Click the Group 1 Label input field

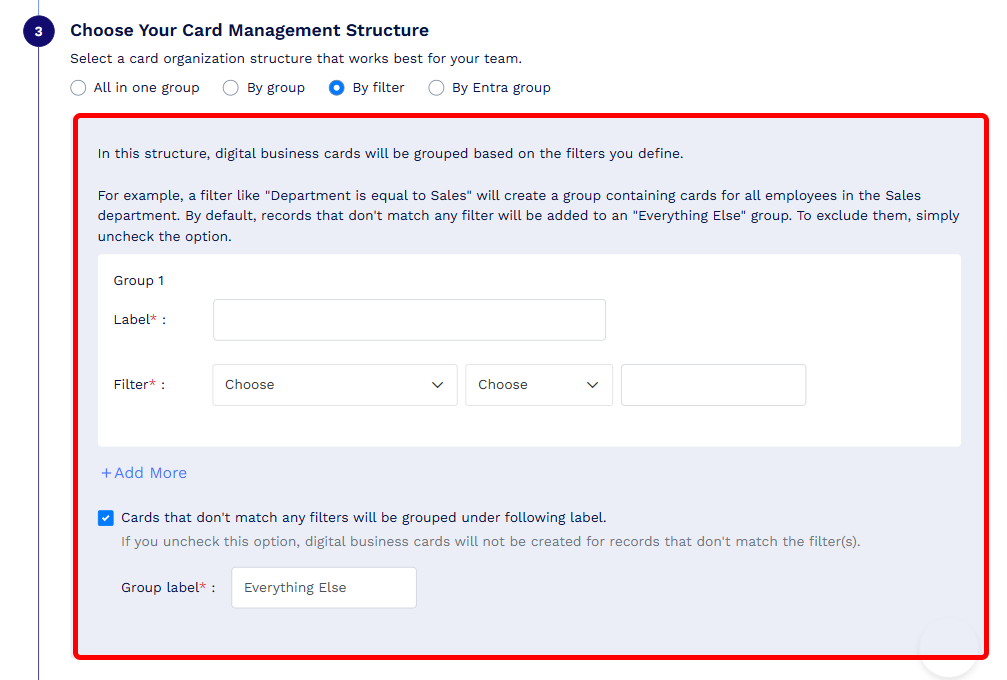409,320
